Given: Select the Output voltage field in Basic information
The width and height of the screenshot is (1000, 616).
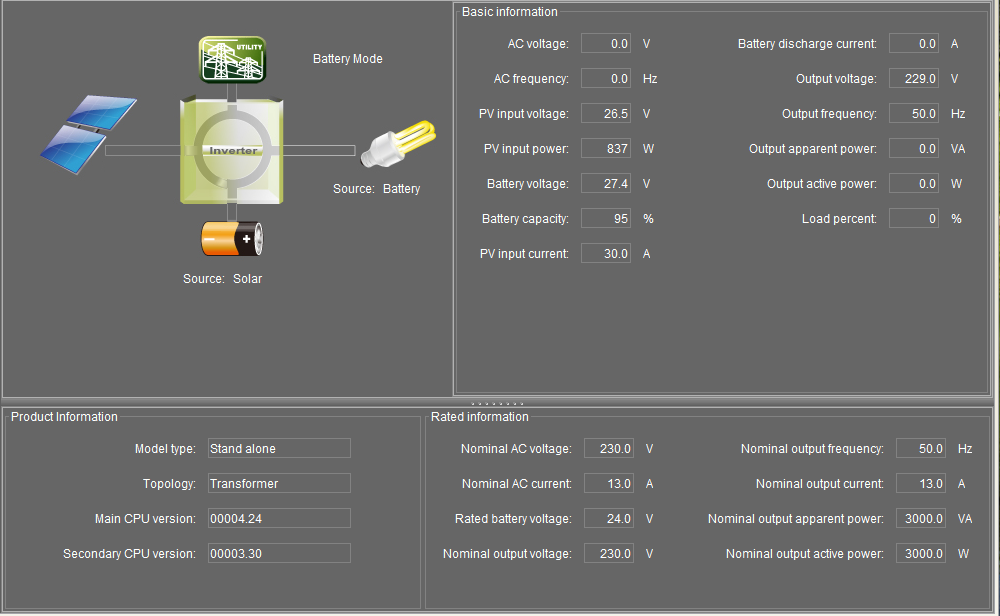Looking at the screenshot, I should (914, 78).
